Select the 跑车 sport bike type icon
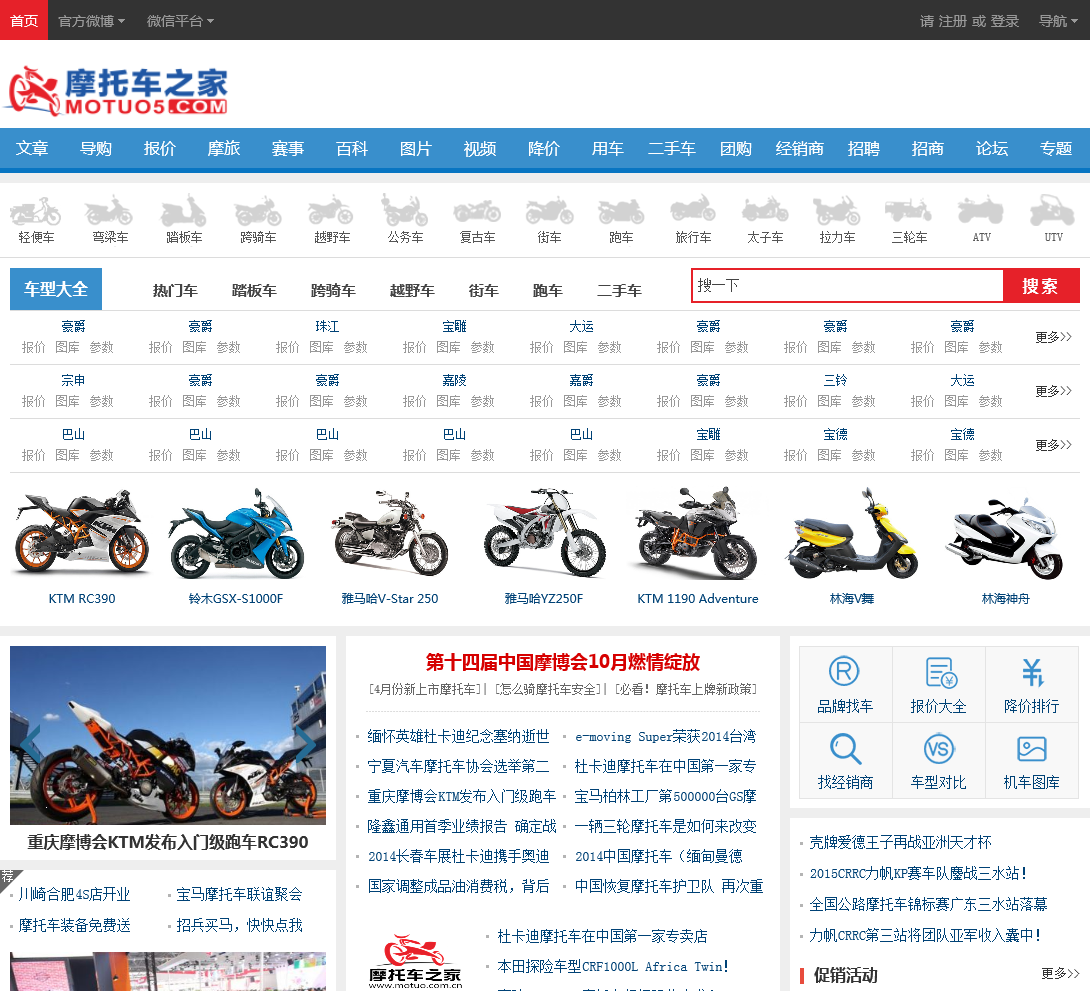1090x991 pixels. coord(621,211)
